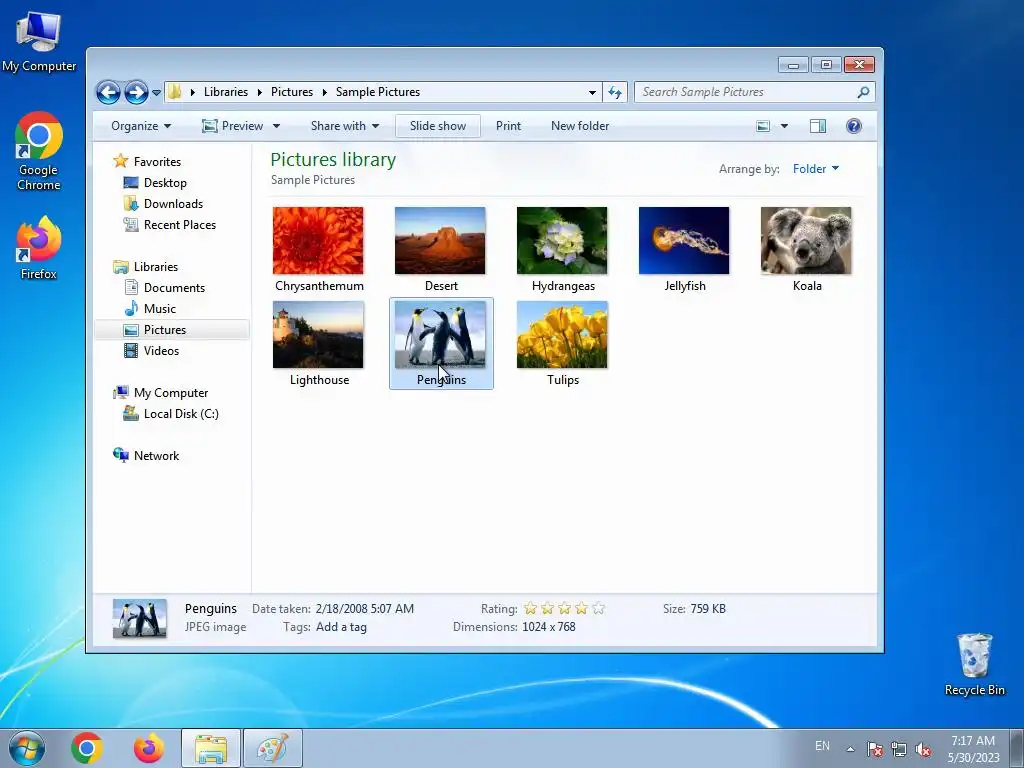Open the Videos library
The height and width of the screenshot is (768, 1024).
click(x=161, y=351)
